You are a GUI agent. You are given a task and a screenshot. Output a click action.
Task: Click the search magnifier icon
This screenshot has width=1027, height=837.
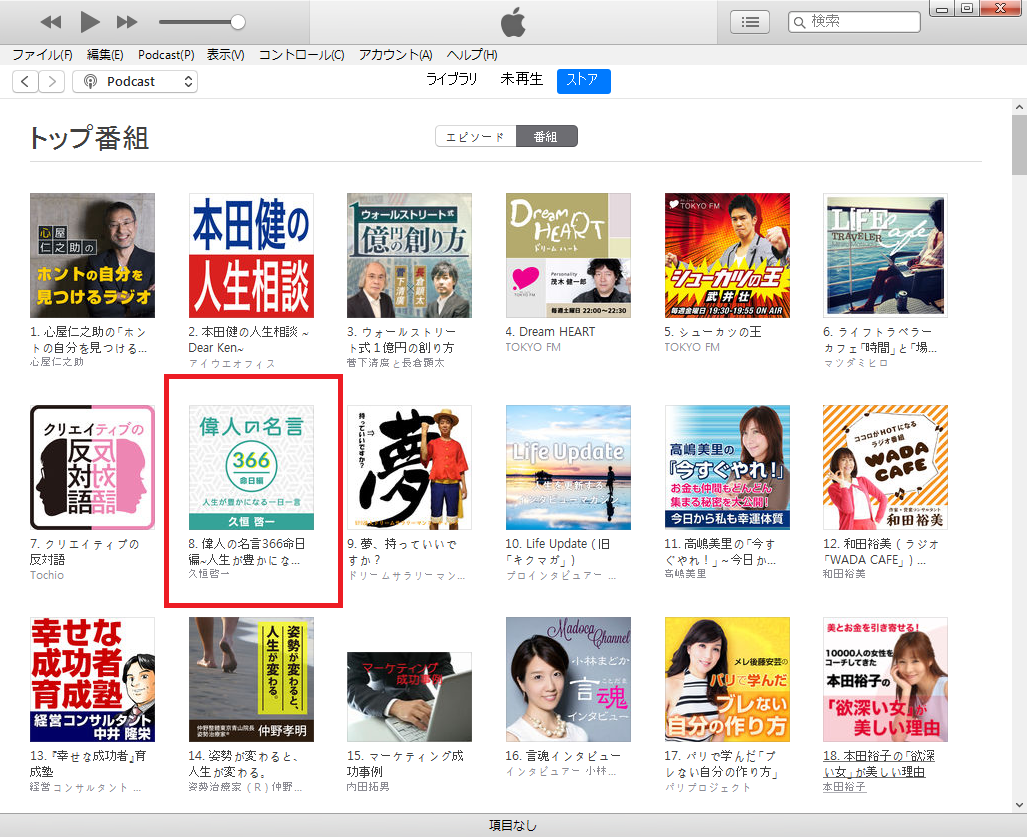799,22
